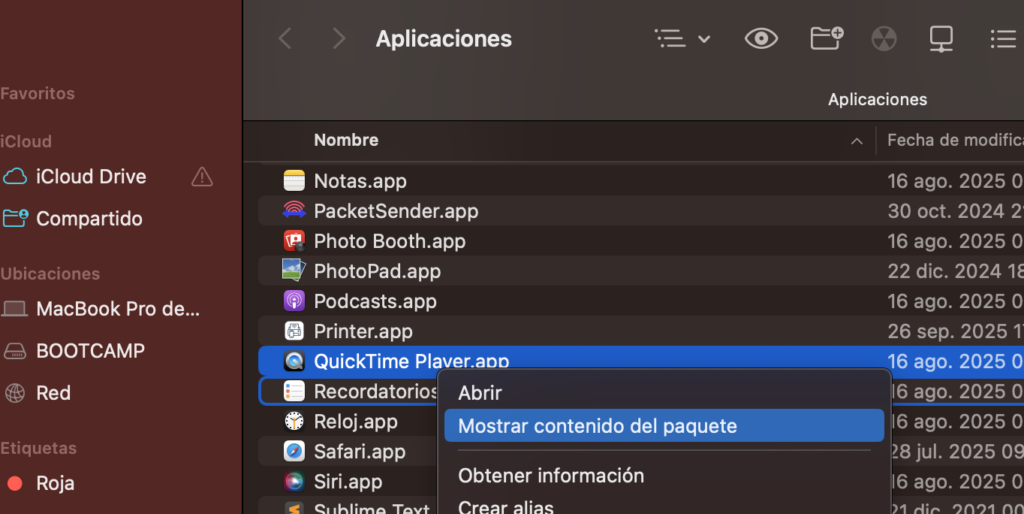Select the Safari.app icon in list
Image resolution: width=1024 pixels, height=514 pixels.
point(294,452)
